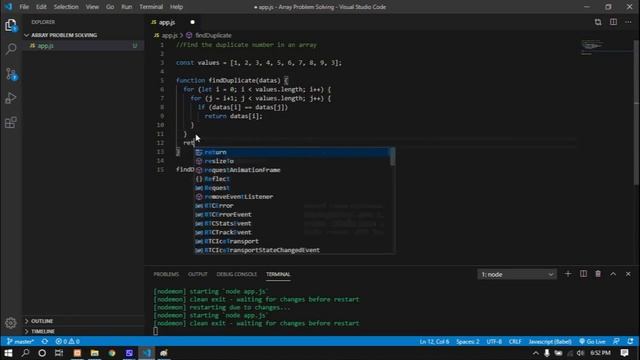Image resolution: width=640 pixels, height=360 pixels.
Task: Click the Go Live status bar button
Action: [592, 341]
